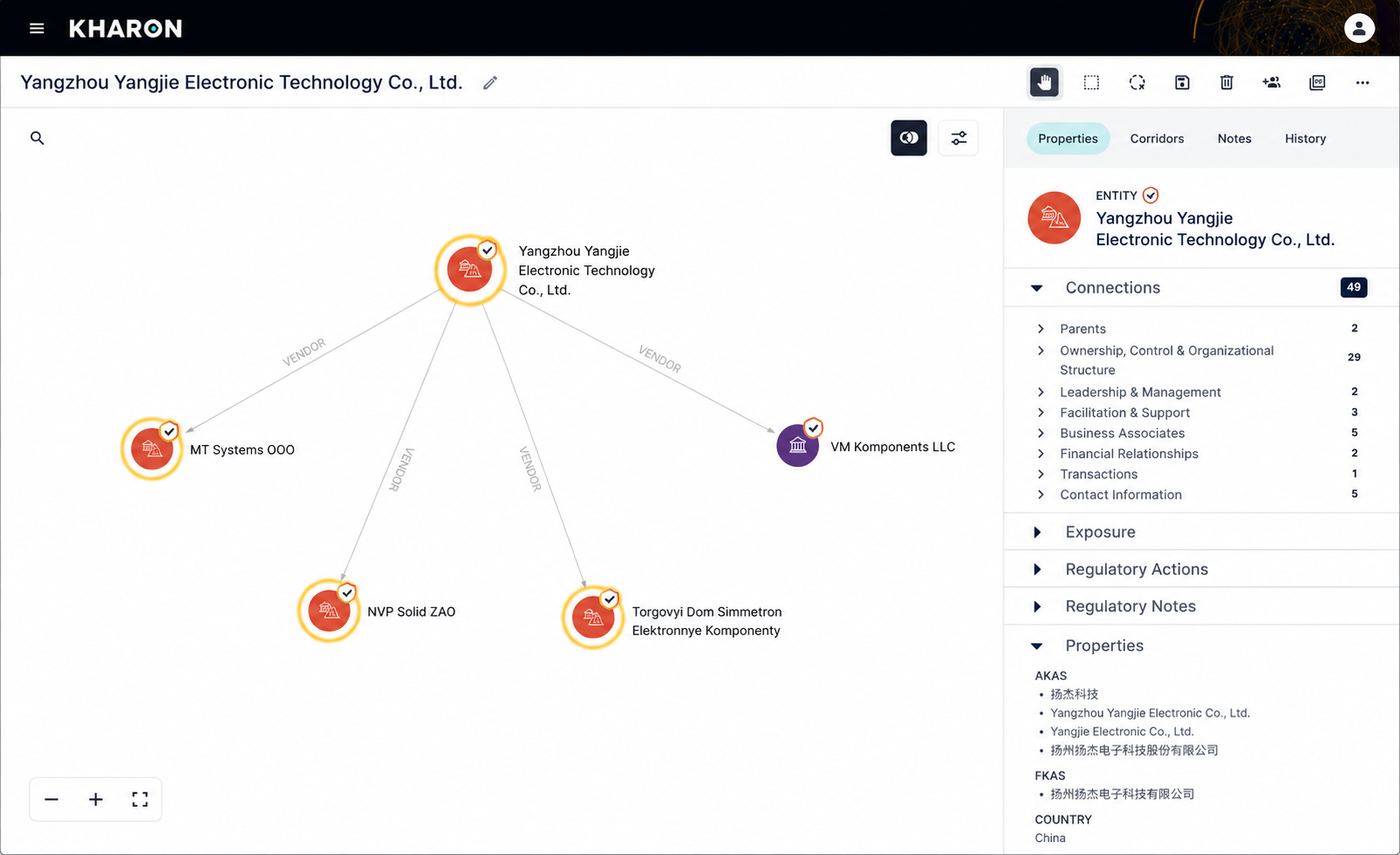Delete selection with the trash icon

(1226, 82)
